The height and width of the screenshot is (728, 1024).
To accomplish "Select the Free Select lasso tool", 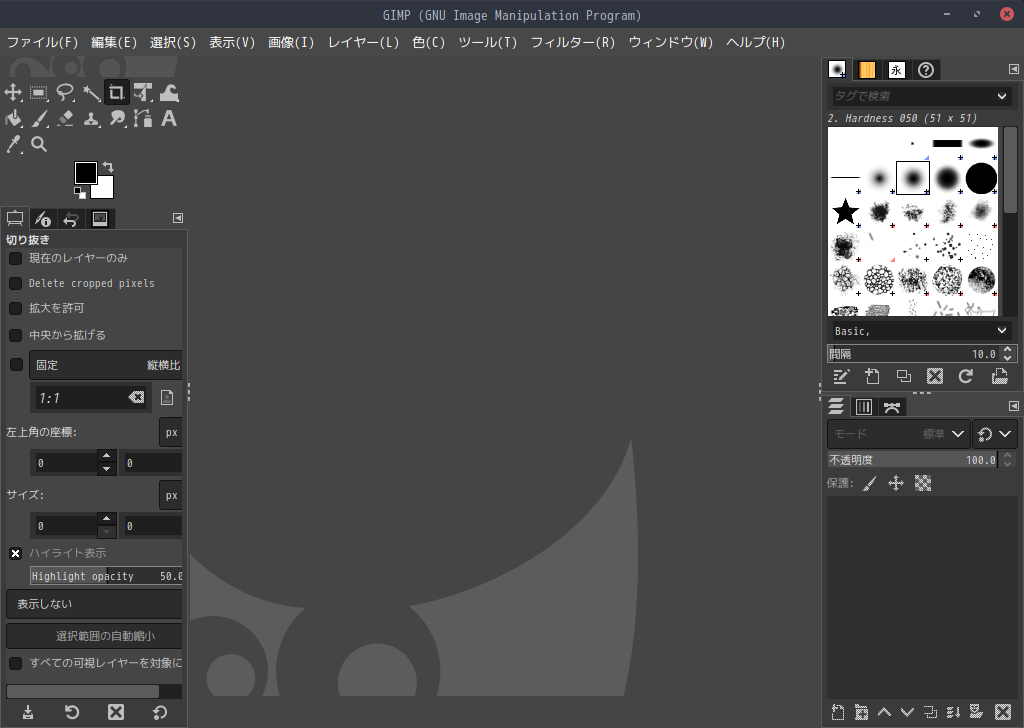I will pos(65,93).
